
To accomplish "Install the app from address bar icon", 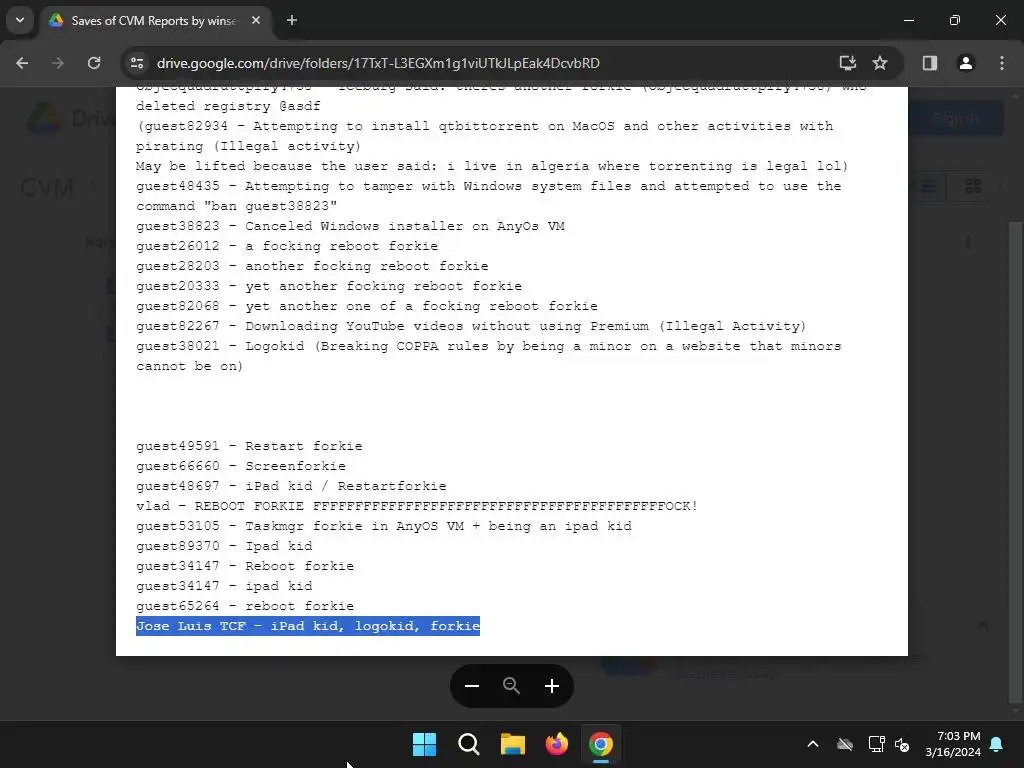I will [848, 63].
